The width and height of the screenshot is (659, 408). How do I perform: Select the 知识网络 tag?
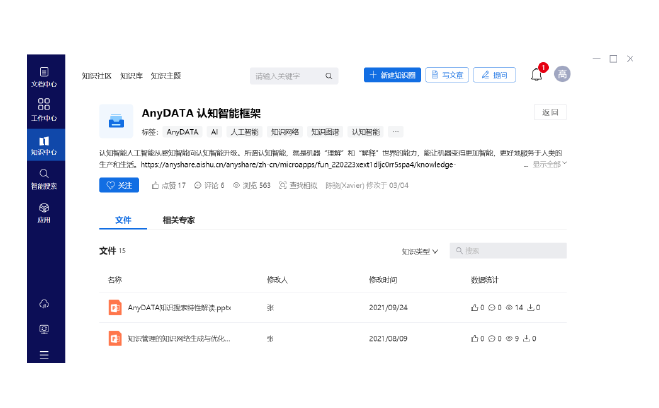point(285,132)
